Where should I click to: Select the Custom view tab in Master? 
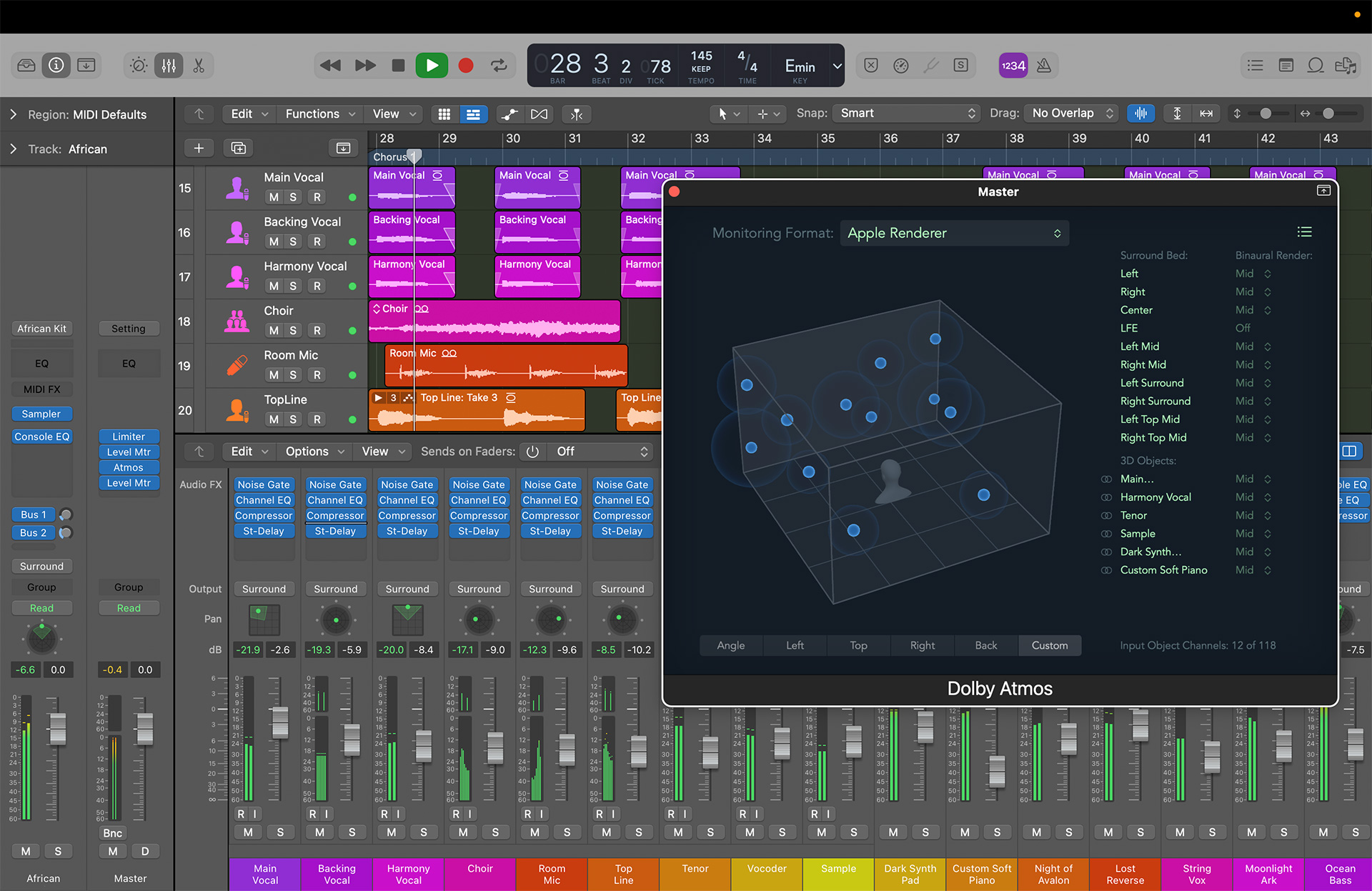[1050, 645]
